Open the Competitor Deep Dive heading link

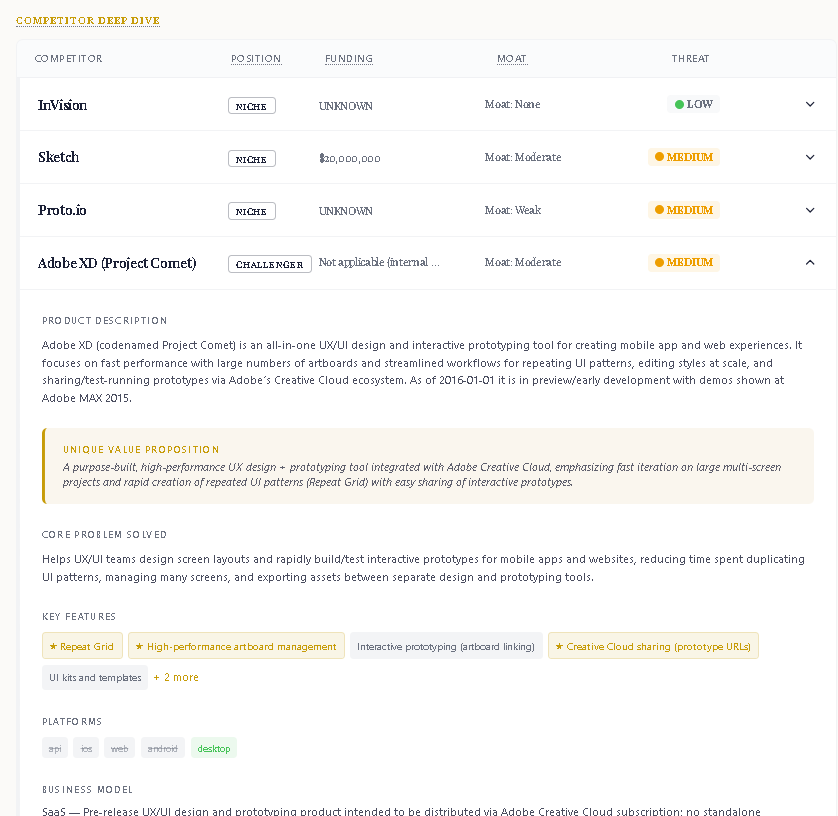pyautogui.click(x=88, y=21)
